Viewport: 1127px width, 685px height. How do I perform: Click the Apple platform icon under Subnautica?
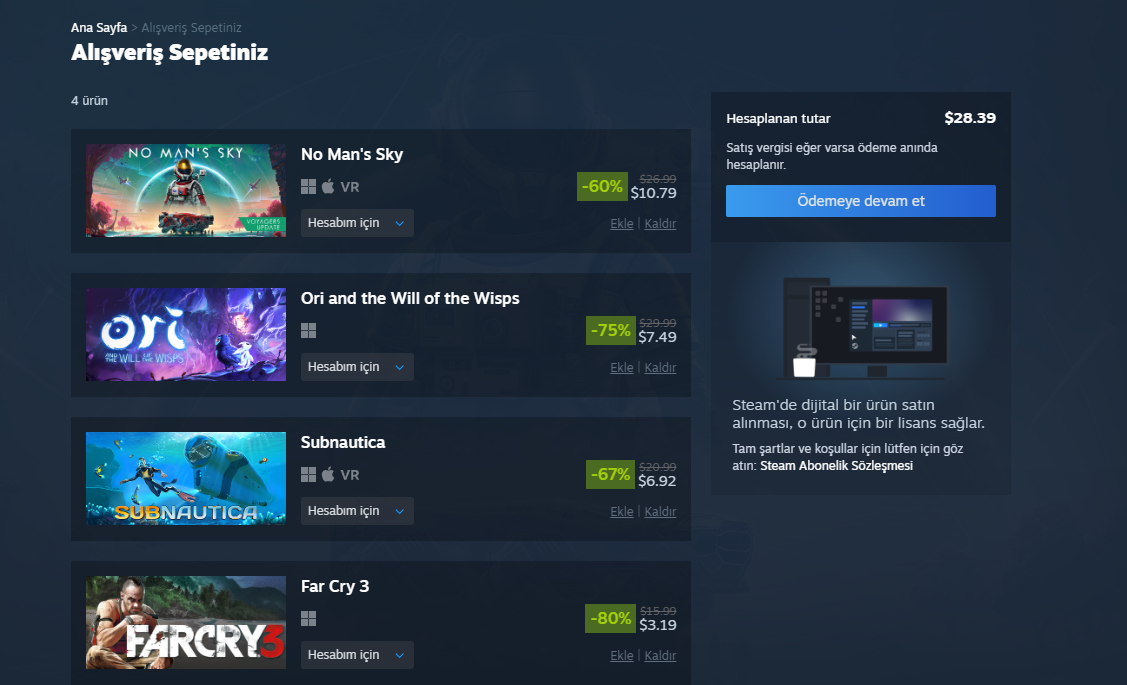pyautogui.click(x=328, y=474)
